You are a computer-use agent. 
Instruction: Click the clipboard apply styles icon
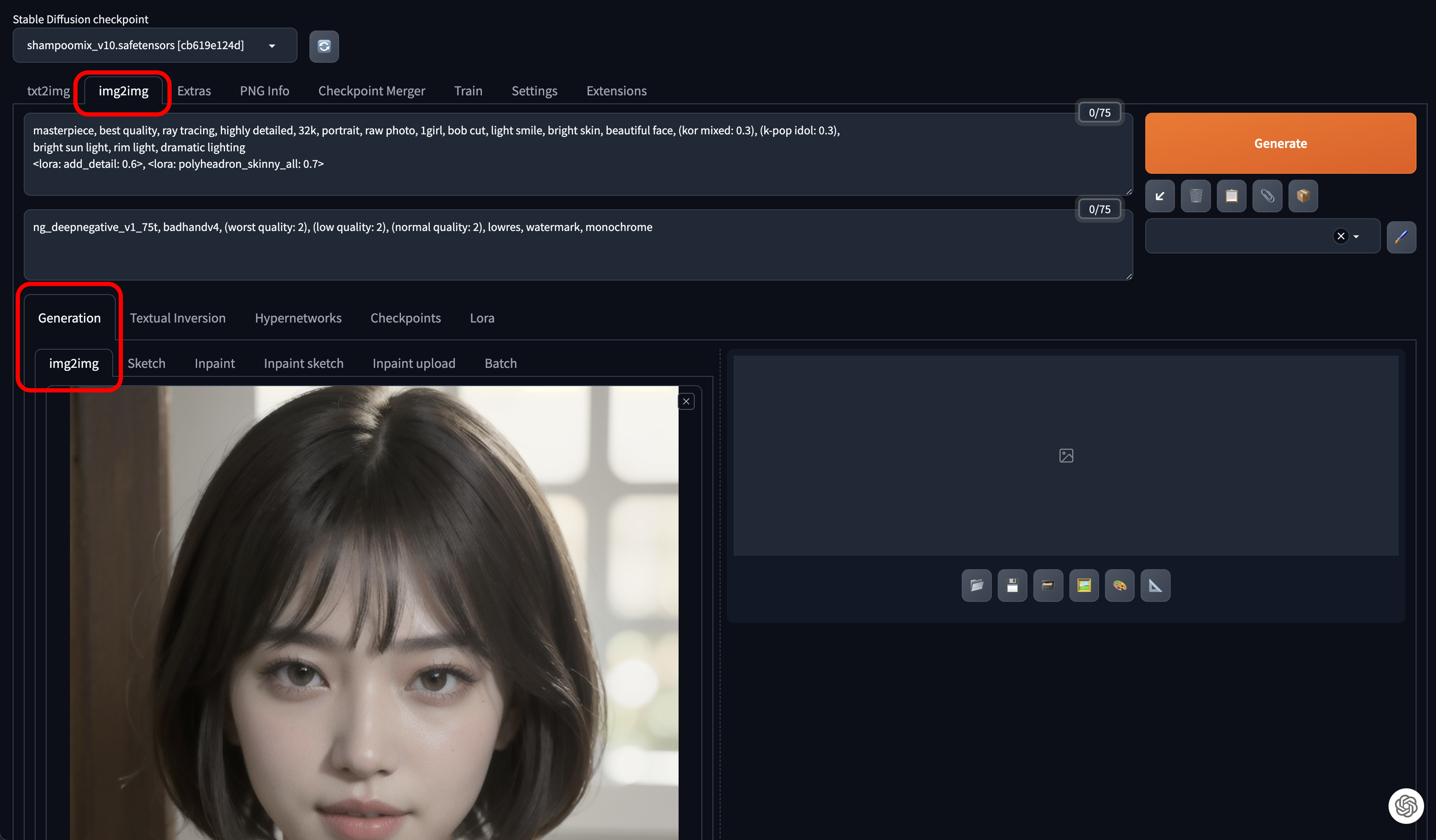[1231, 196]
